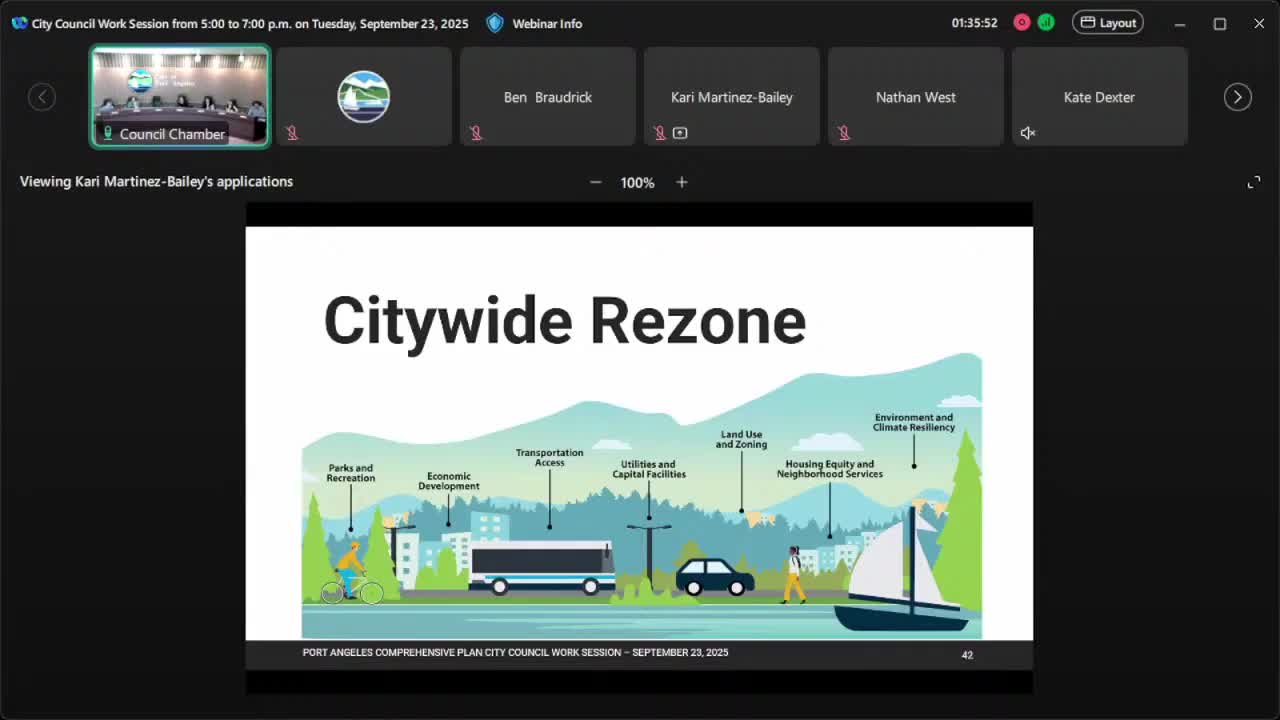The width and height of the screenshot is (1280, 720).
Task: Expand shared content to full screen
Action: (1254, 182)
